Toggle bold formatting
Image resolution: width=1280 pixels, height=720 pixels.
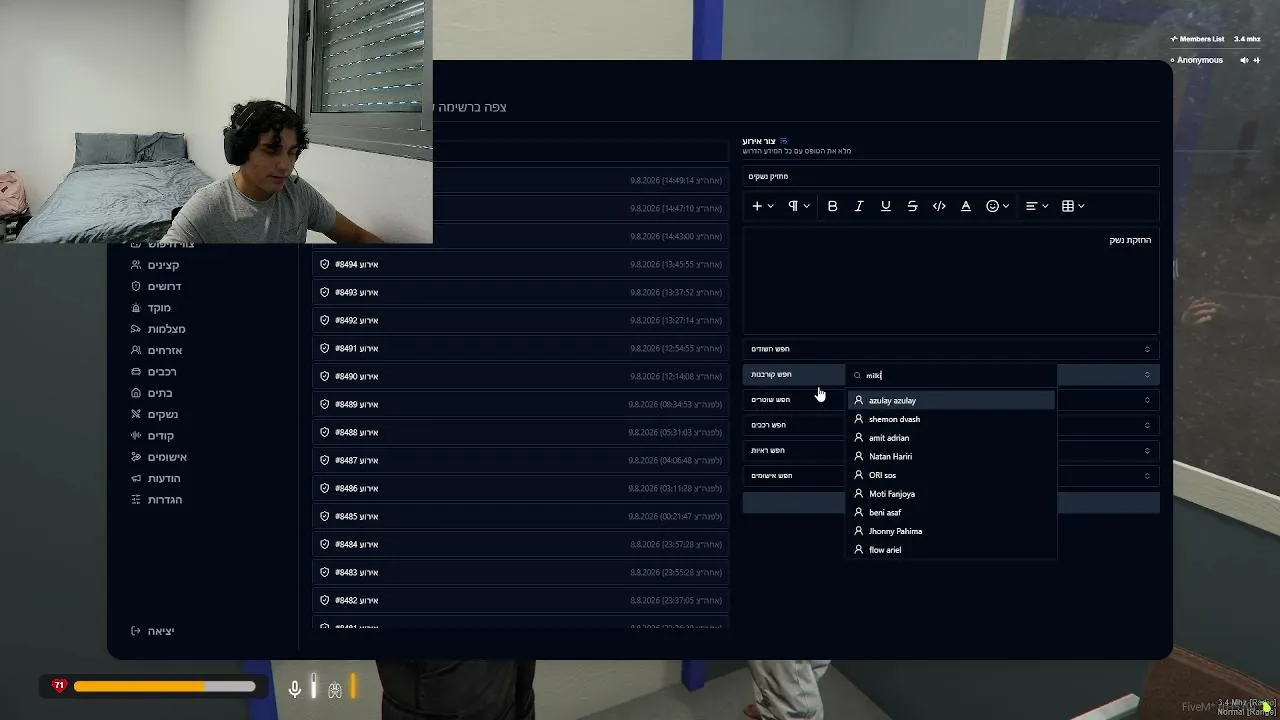pos(832,206)
